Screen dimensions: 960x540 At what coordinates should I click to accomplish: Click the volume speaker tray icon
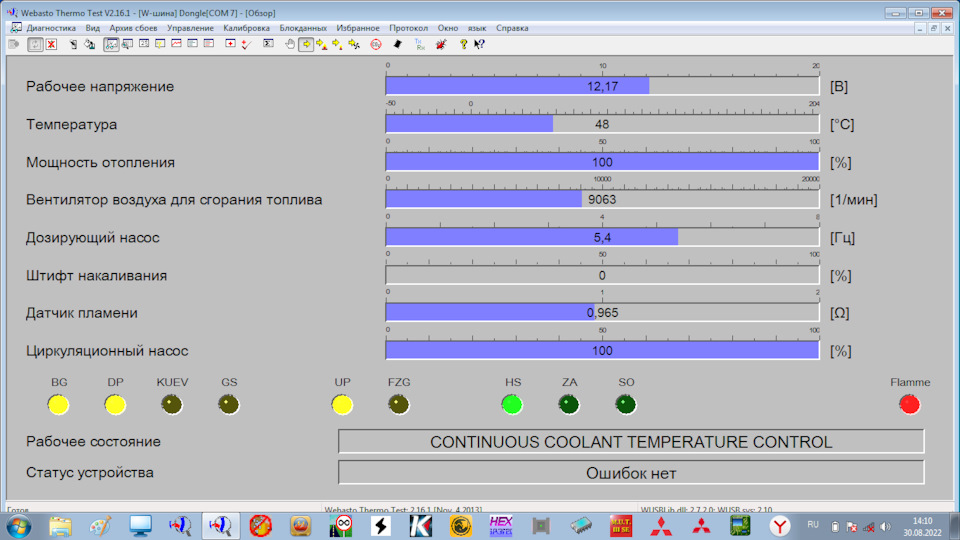point(885,527)
